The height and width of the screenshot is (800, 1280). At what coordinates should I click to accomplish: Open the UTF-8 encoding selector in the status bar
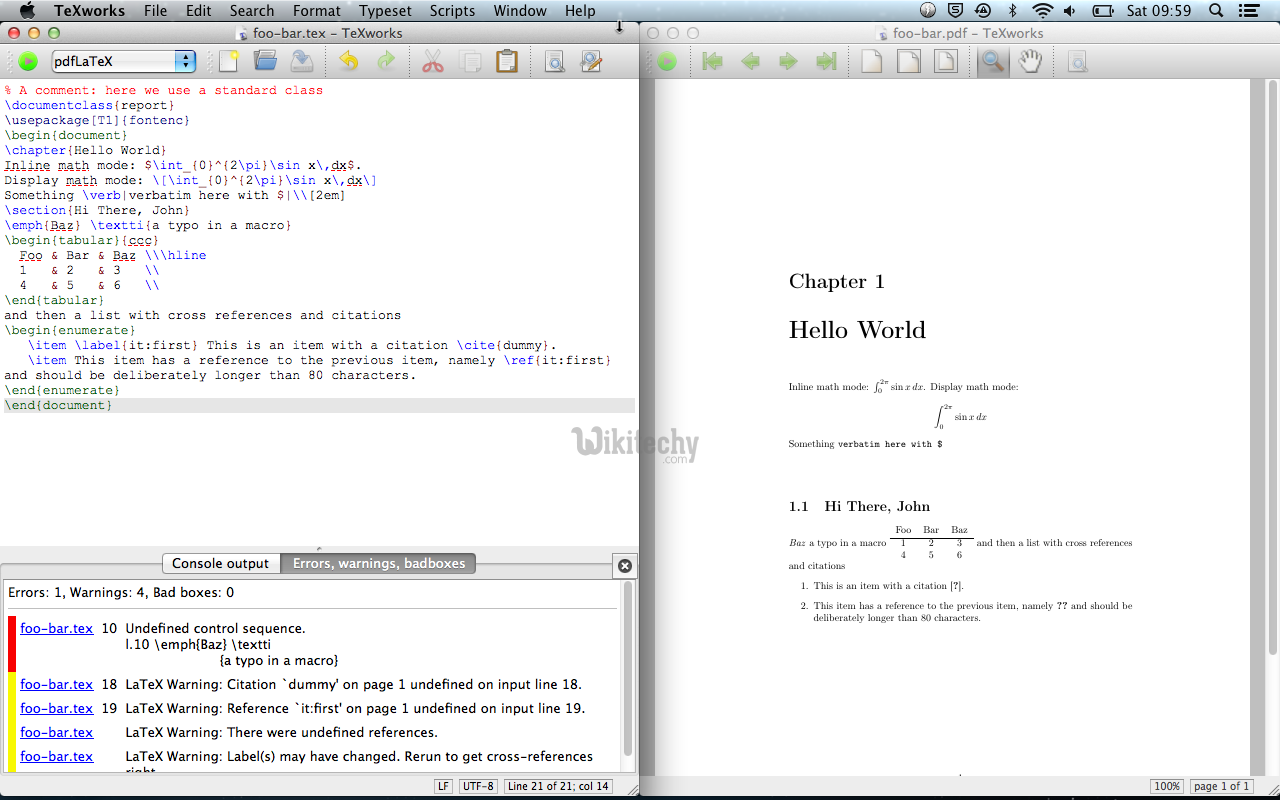(478, 786)
